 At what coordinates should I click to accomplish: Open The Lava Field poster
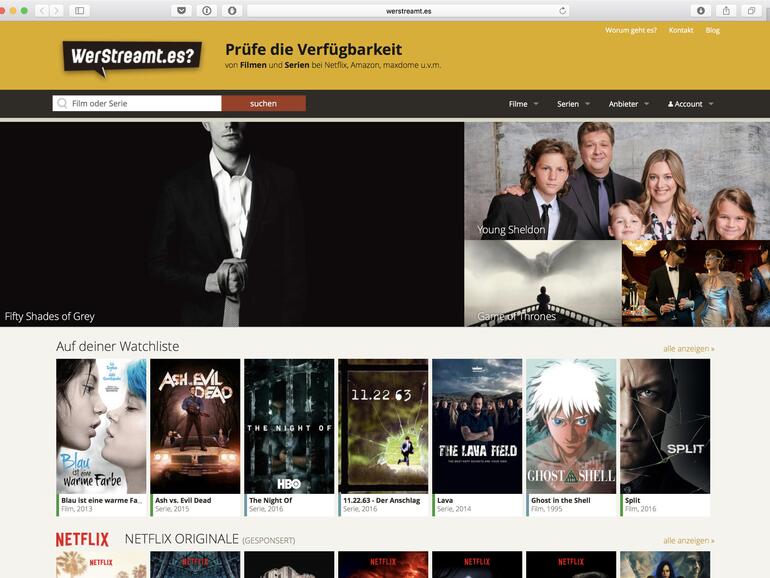(x=477, y=426)
